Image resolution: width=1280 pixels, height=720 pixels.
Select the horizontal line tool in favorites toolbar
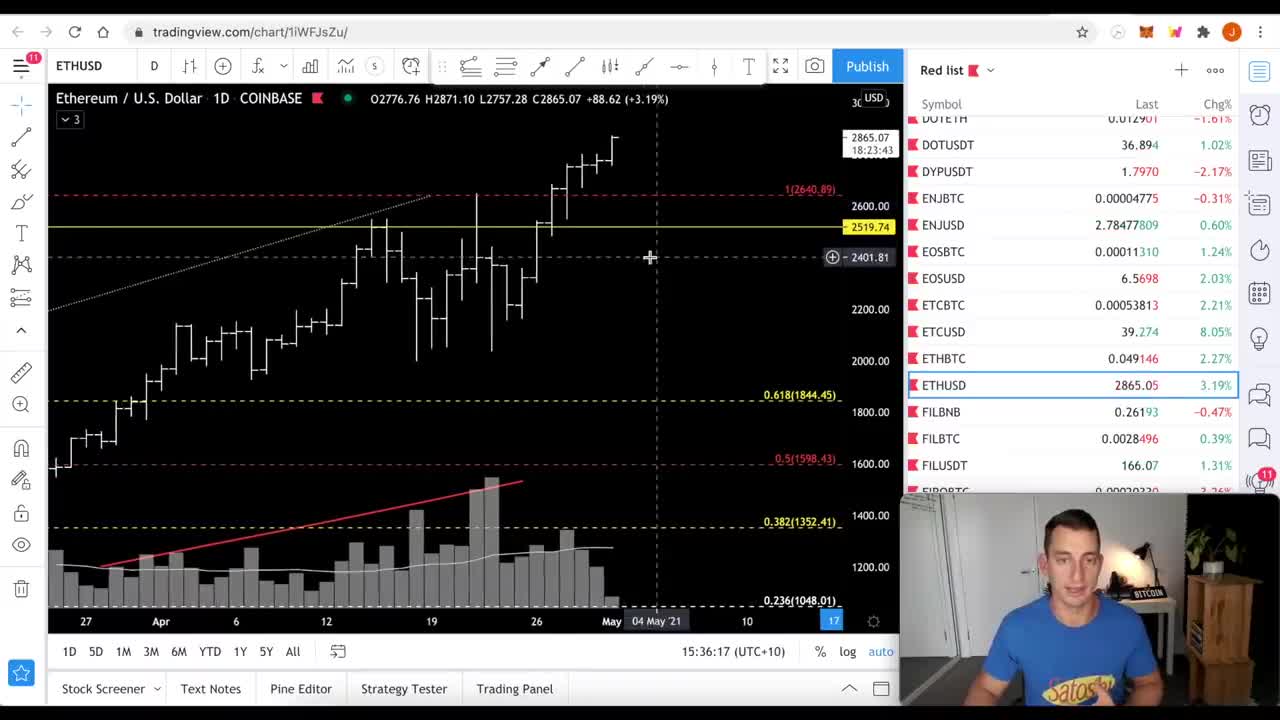coord(679,67)
